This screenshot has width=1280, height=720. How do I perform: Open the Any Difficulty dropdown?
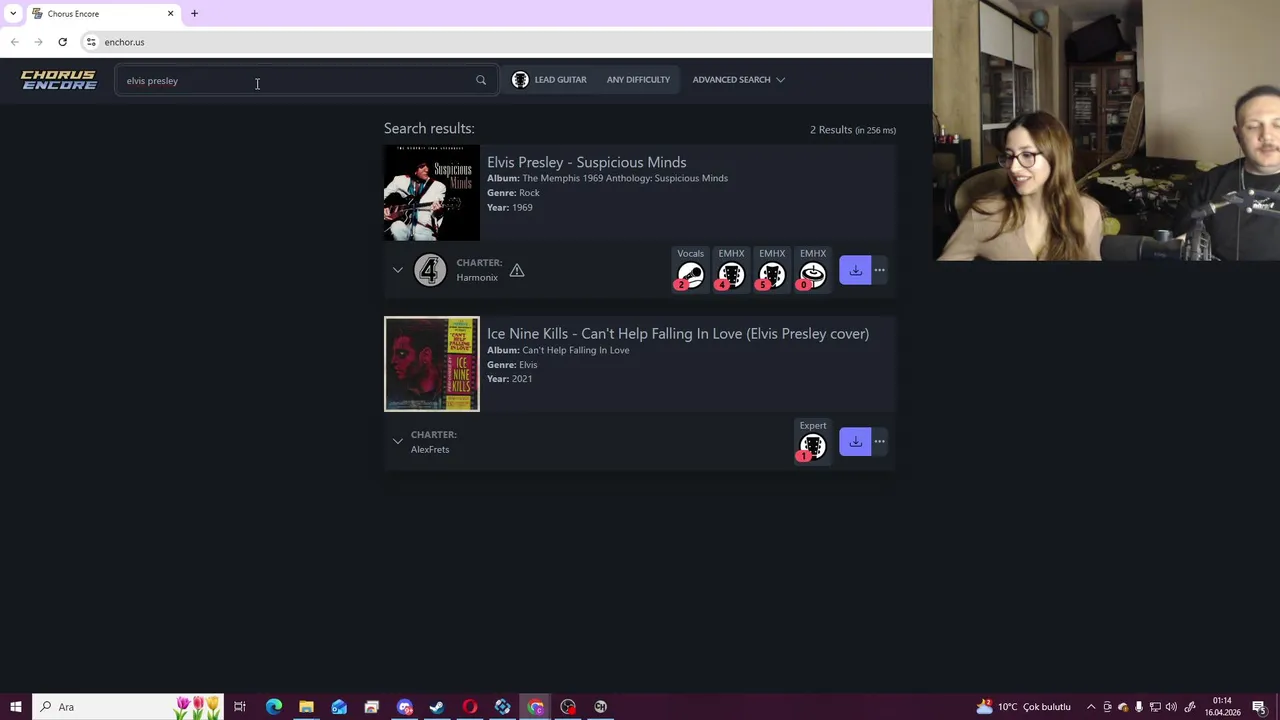[x=638, y=80]
